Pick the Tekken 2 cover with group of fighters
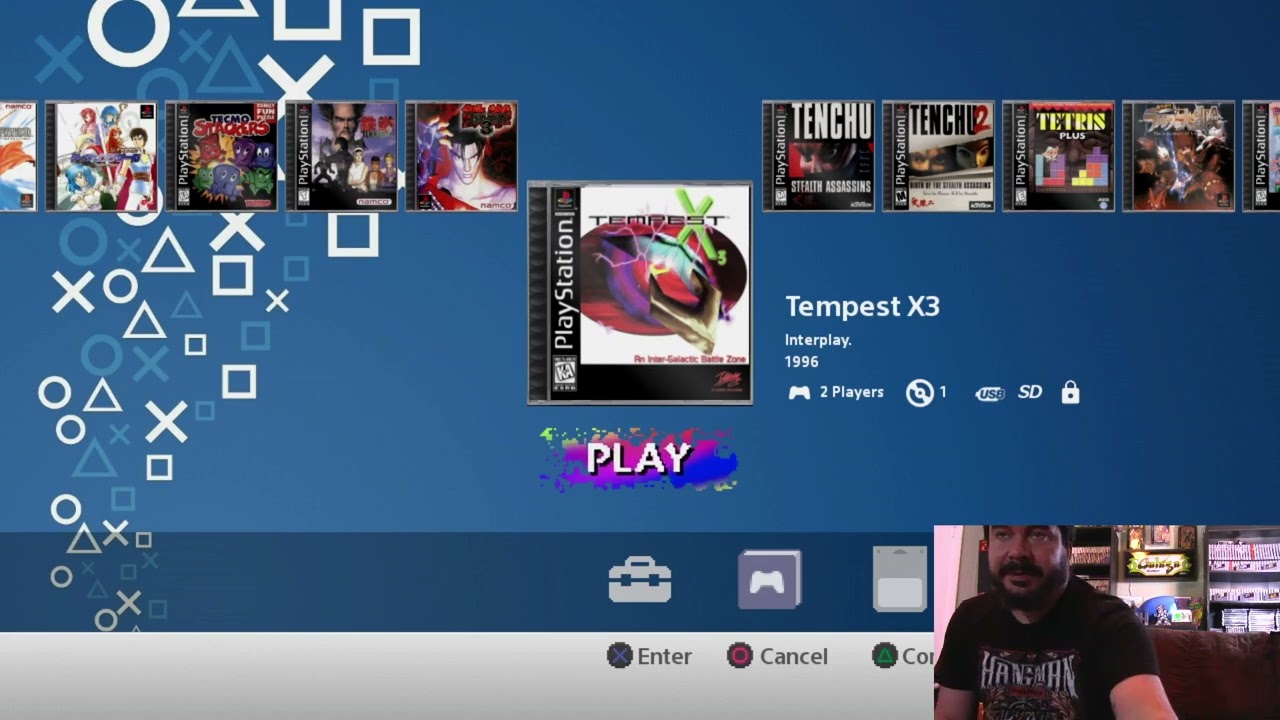 click(x=341, y=156)
